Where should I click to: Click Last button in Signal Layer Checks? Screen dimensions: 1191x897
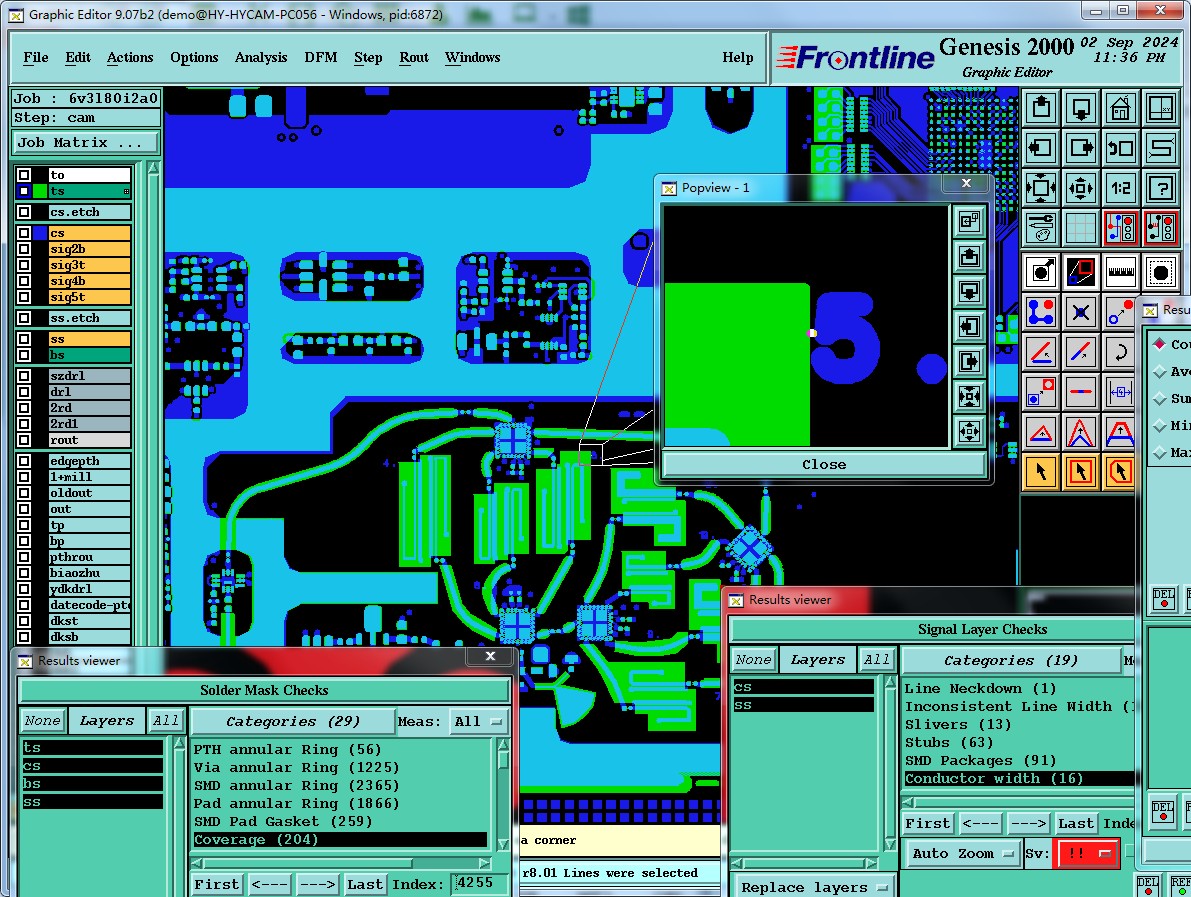click(1076, 823)
